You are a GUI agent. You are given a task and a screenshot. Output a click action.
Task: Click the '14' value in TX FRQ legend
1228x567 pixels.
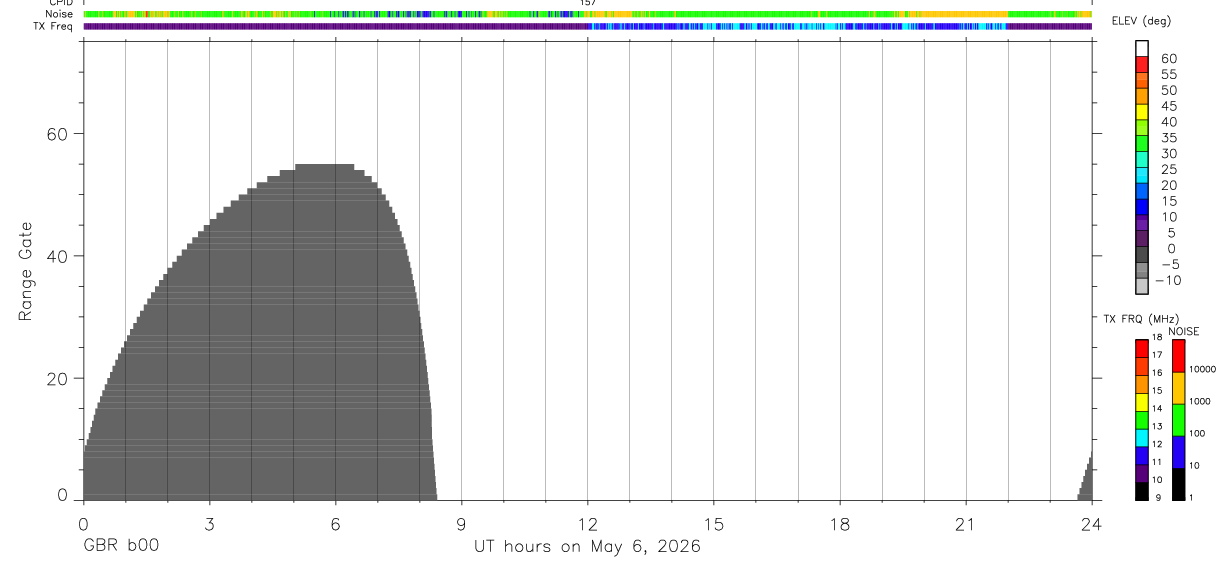(1157, 408)
